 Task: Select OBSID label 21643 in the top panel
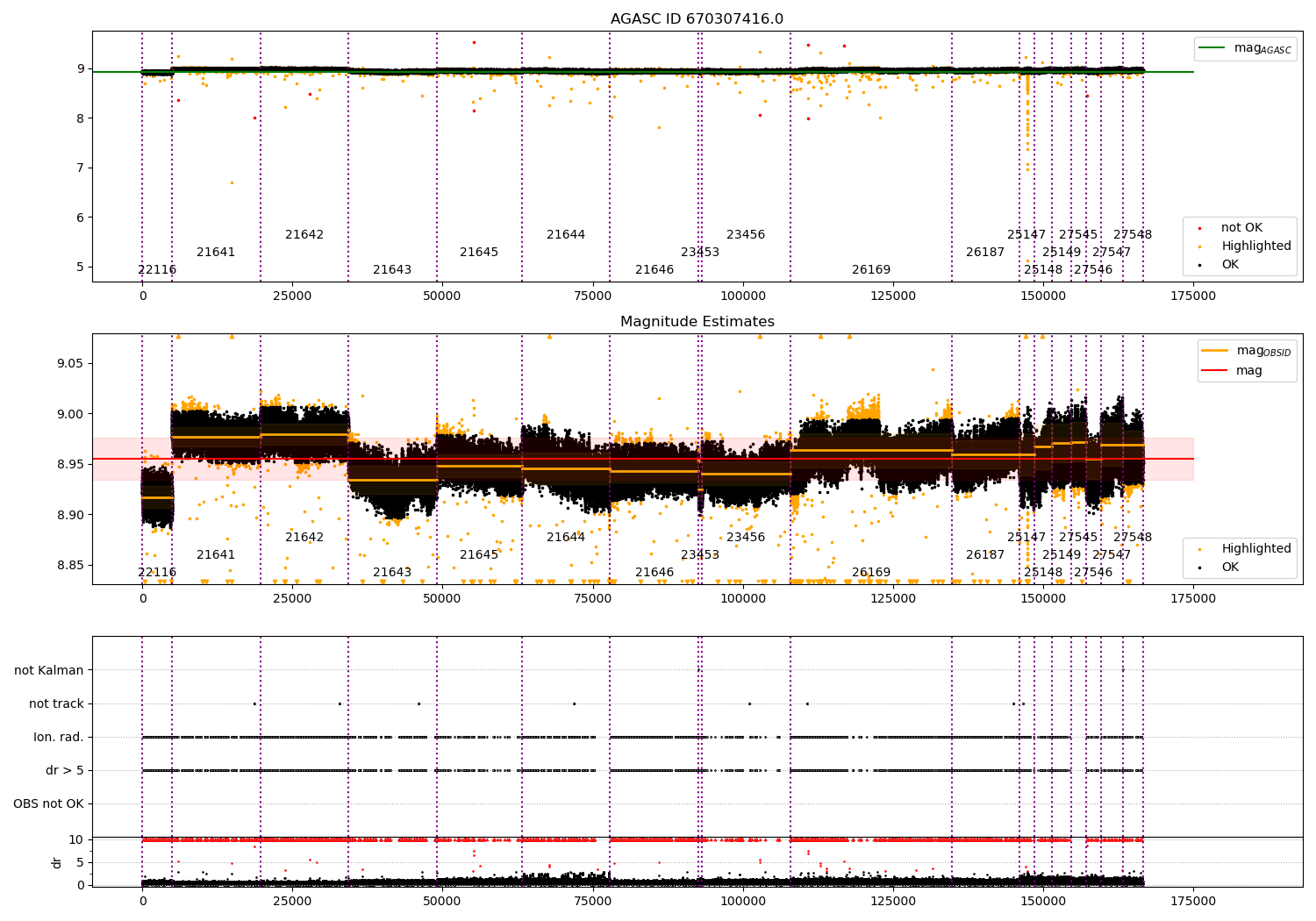(392, 269)
